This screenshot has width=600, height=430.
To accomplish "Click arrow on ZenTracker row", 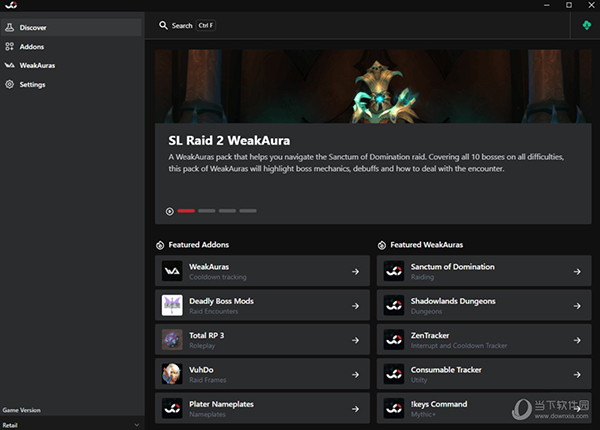I will coord(577,340).
